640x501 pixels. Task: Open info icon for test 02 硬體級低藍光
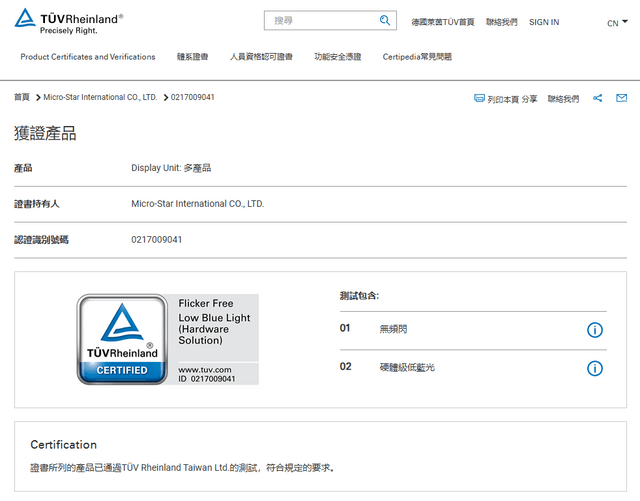[x=595, y=368]
